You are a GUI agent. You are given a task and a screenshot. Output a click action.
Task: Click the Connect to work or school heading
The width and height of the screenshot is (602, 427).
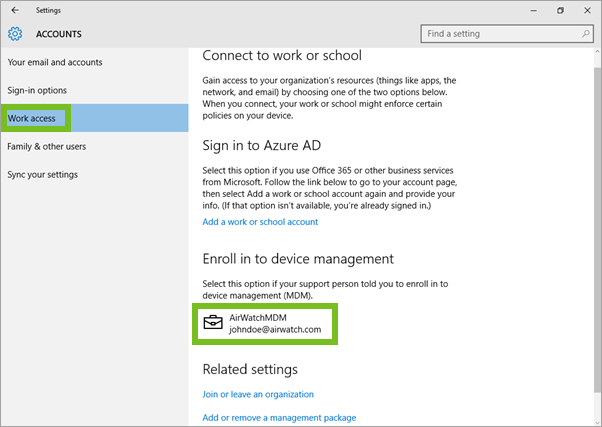pos(282,56)
